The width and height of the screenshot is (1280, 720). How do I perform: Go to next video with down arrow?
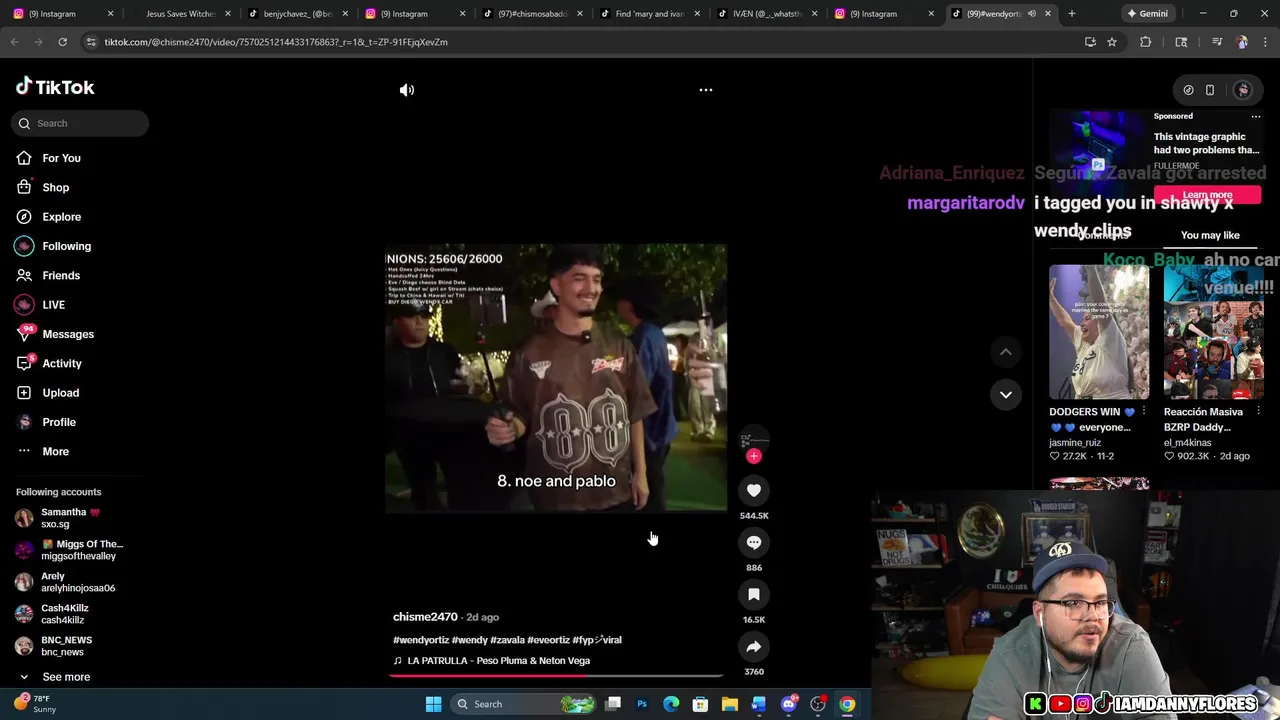[1006, 394]
